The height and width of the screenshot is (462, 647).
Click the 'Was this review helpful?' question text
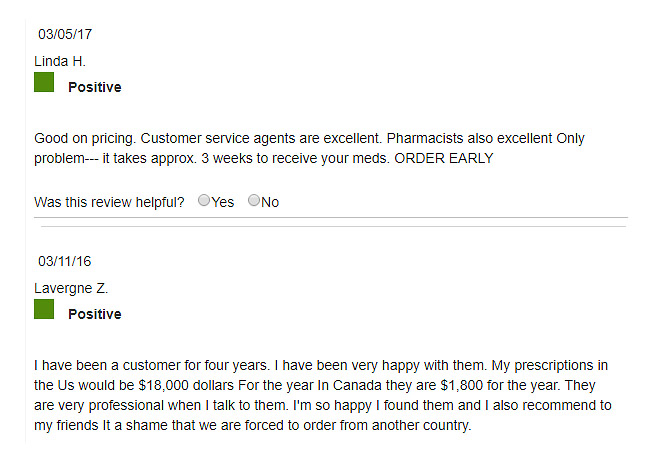[109, 202]
